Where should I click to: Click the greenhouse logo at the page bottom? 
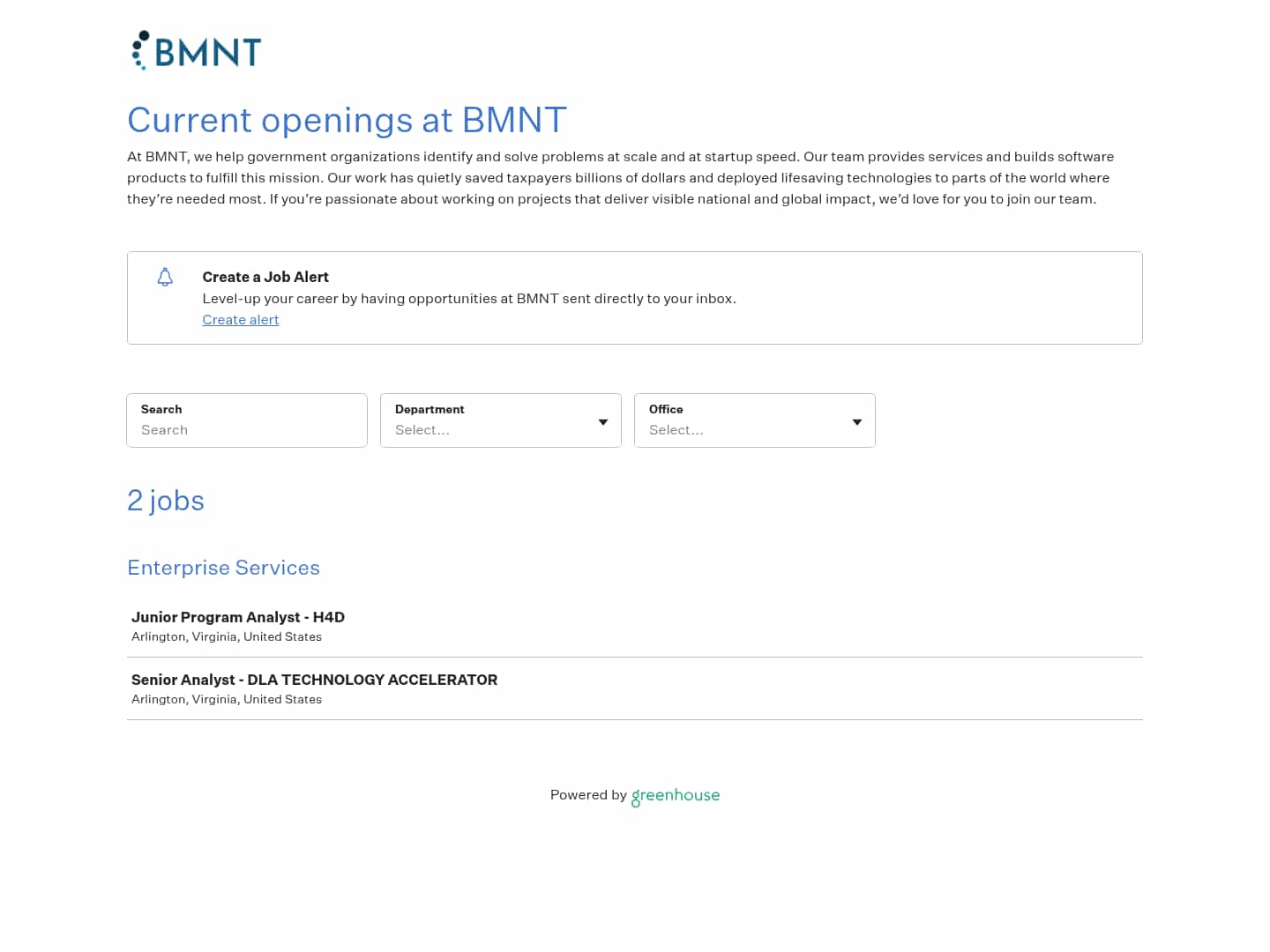coord(675,796)
